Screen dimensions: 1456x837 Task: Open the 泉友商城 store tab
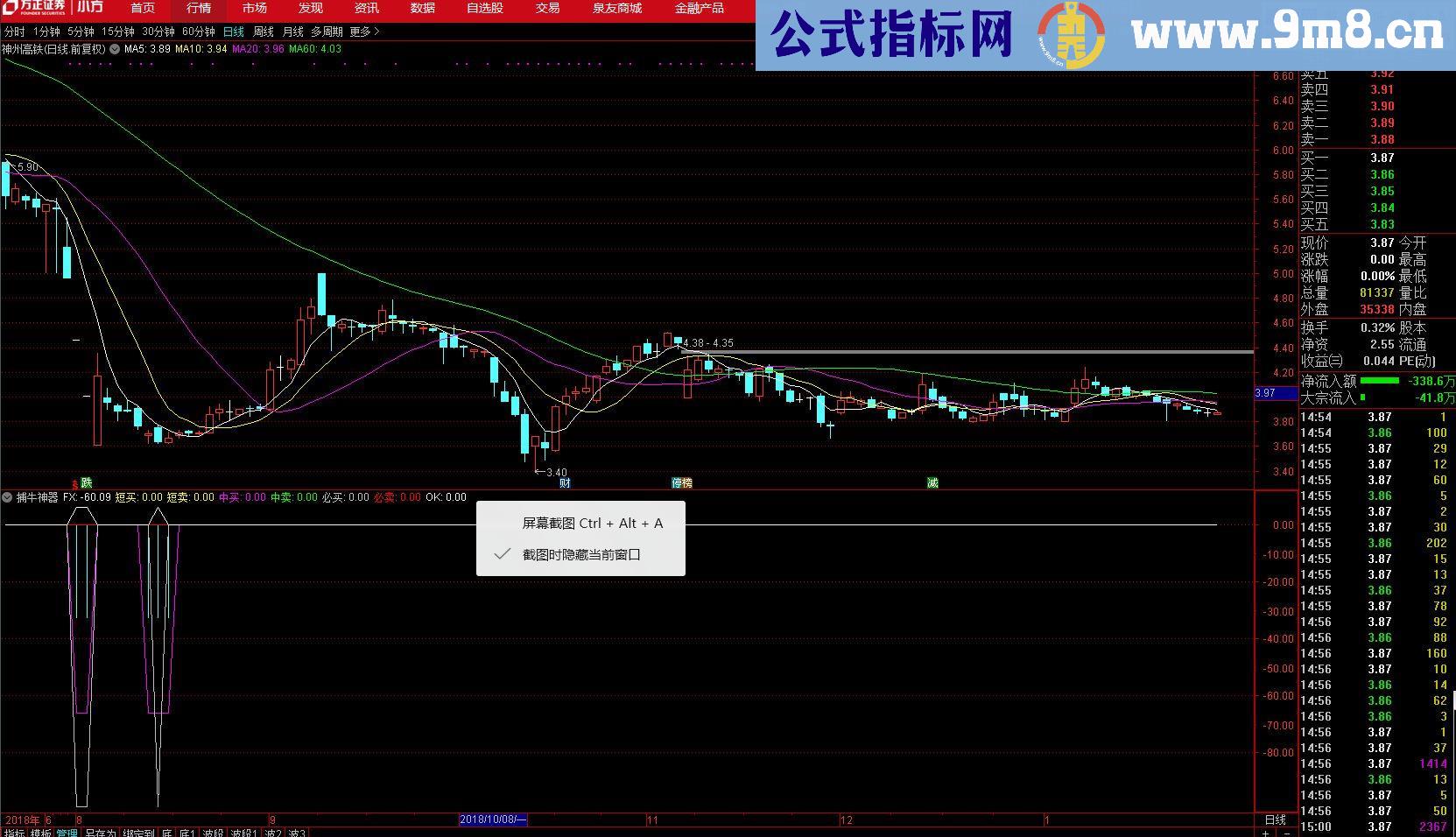tap(617, 8)
